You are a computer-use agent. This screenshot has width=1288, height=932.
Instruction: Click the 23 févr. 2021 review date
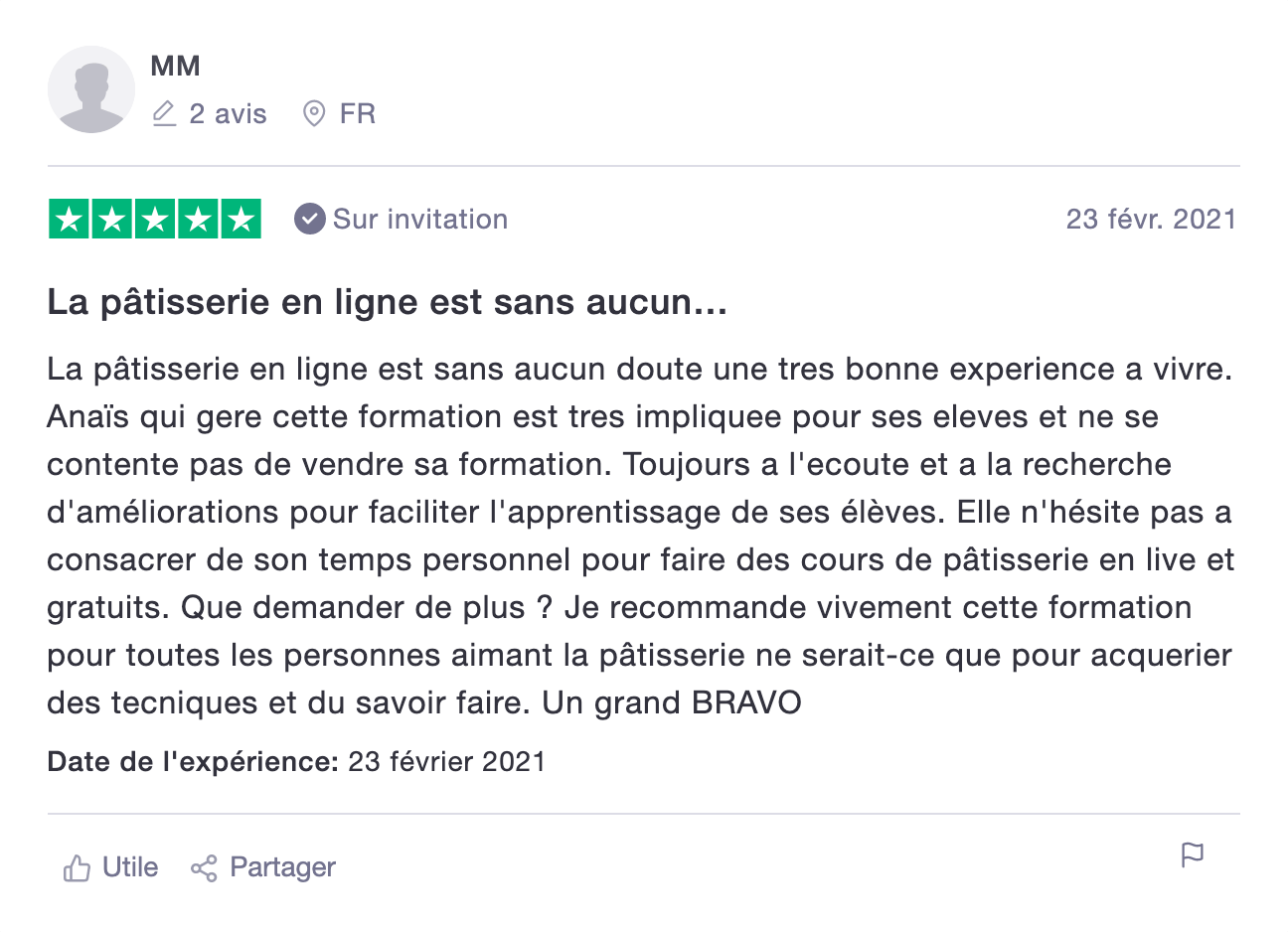click(1152, 219)
